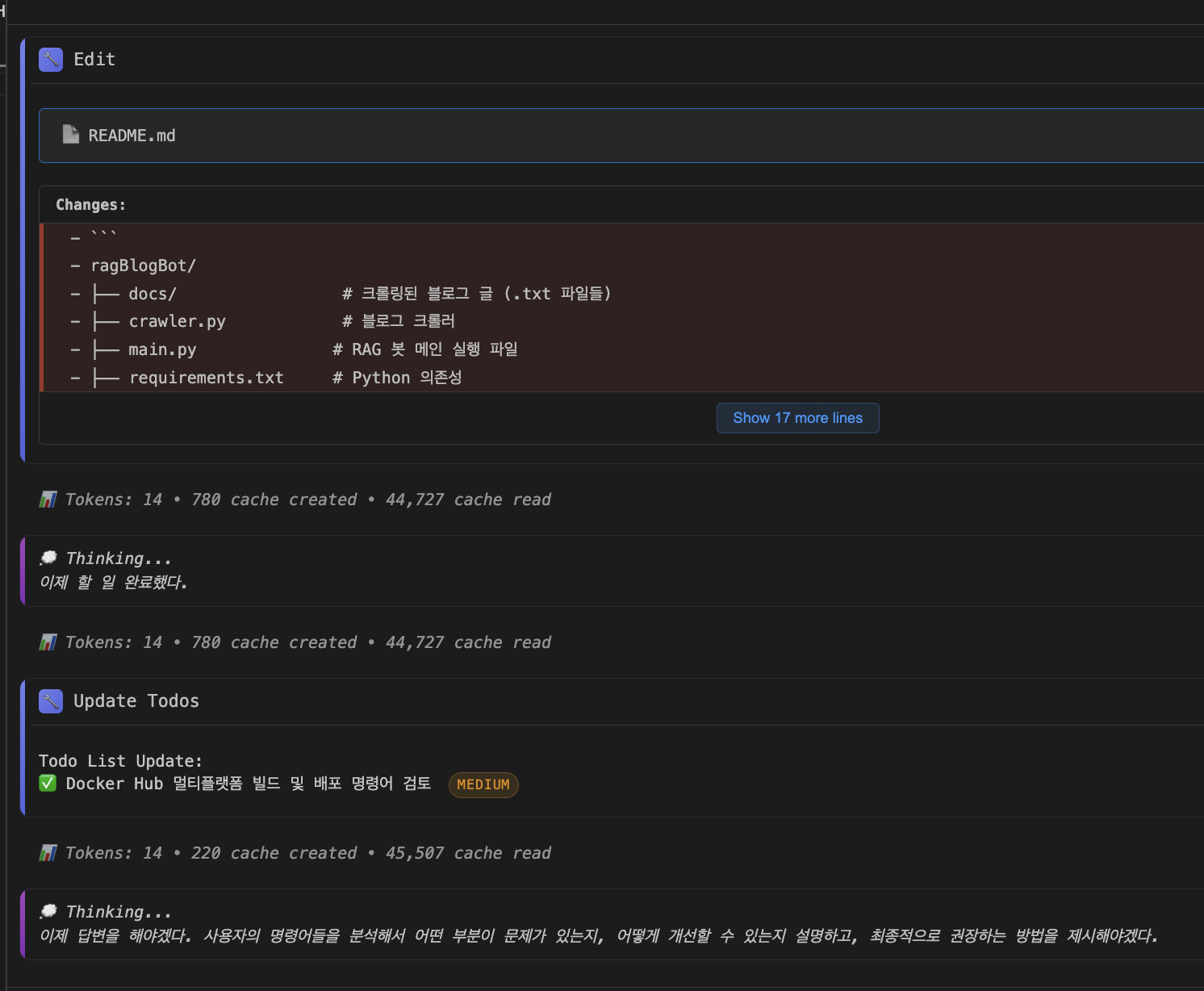Image resolution: width=1204 pixels, height=991 pixels.
Task: Click the Edit tool header title
Action: tap(94, 60)
